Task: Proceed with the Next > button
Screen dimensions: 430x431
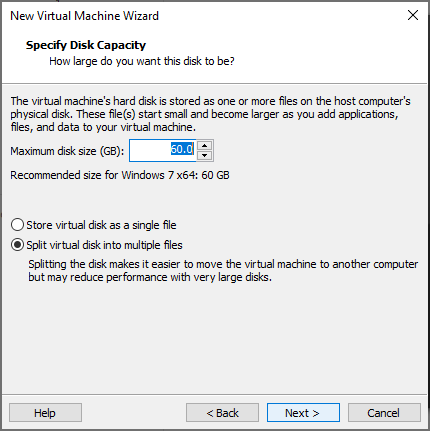Action: (303, 413)
